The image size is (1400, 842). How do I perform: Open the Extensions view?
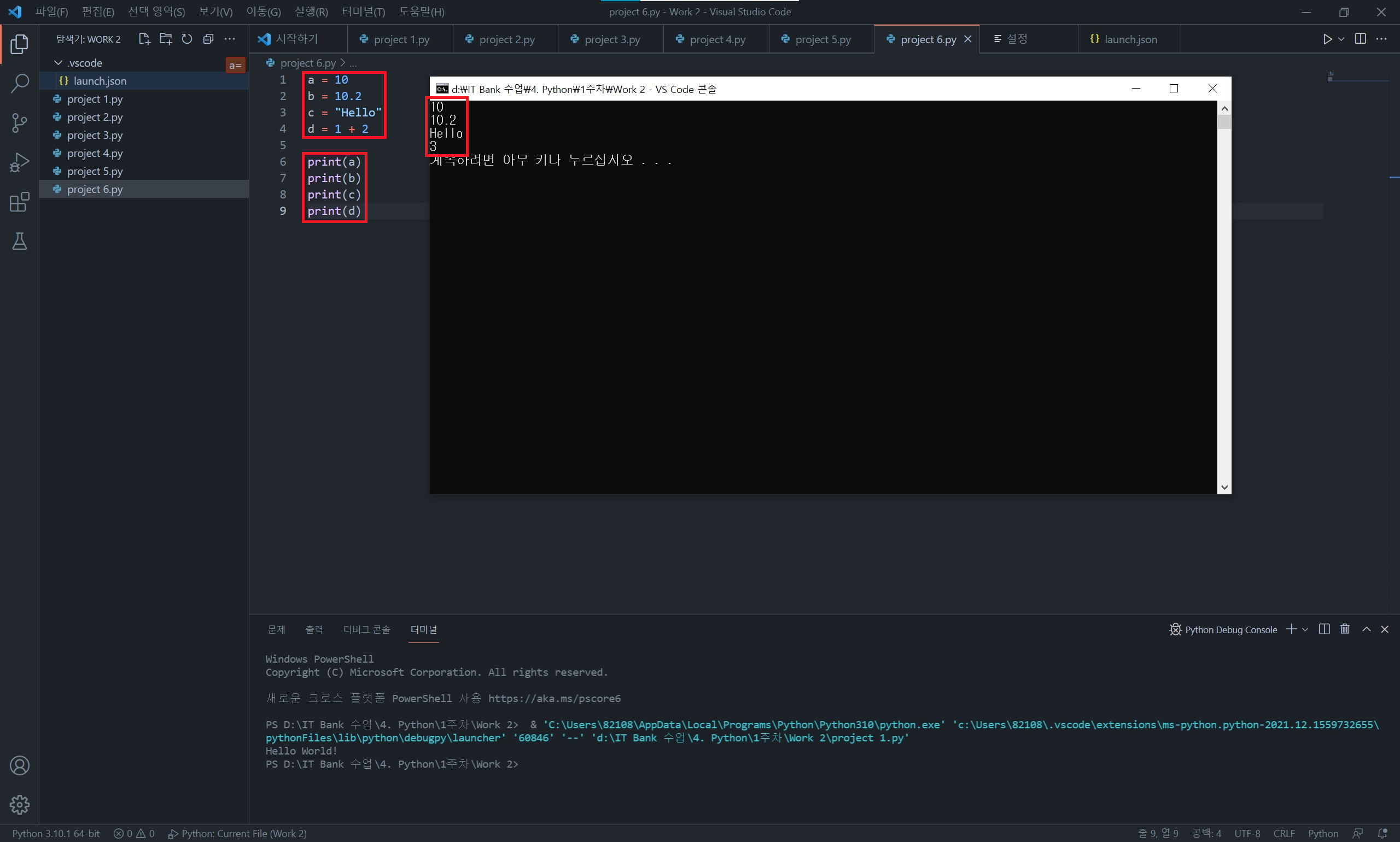point(19,202)
